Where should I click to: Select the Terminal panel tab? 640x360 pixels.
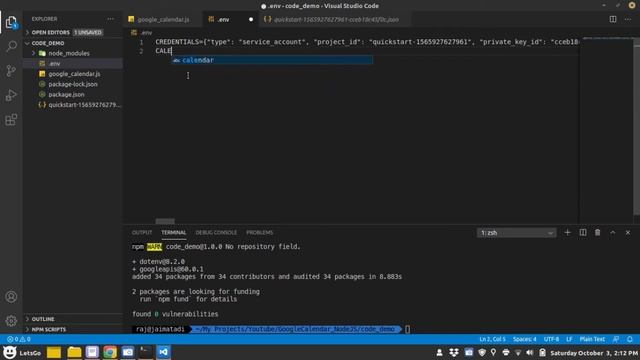pos(173,232)
